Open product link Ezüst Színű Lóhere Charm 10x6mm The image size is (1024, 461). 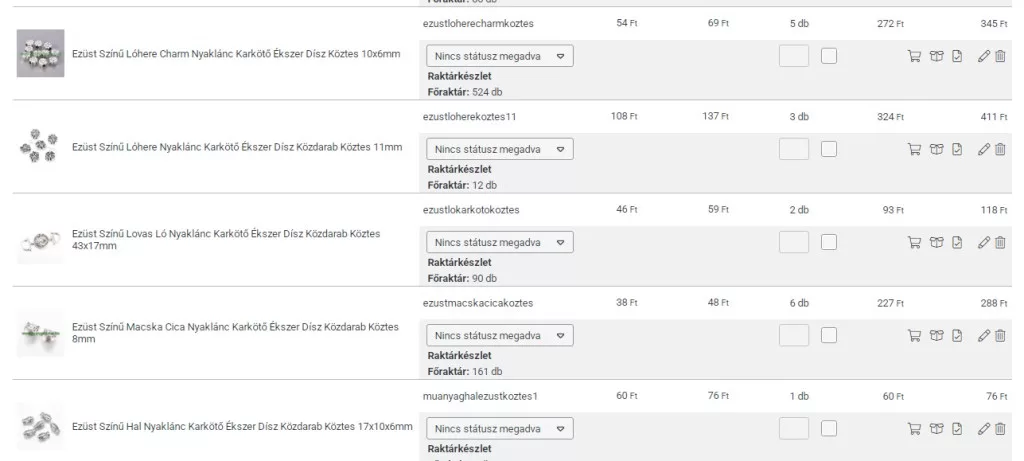coord(236,54)
